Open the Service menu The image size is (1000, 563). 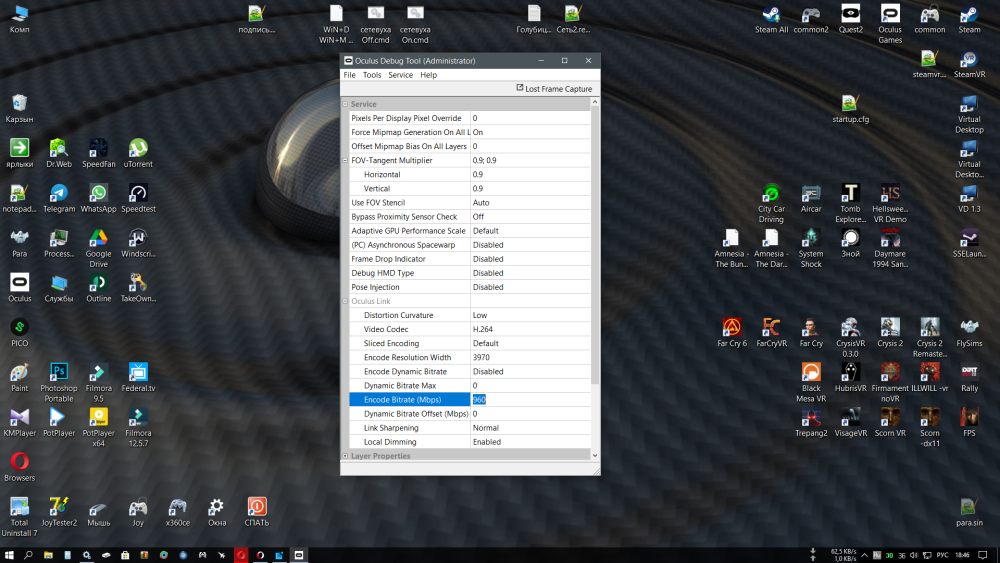tap(400, 75)
